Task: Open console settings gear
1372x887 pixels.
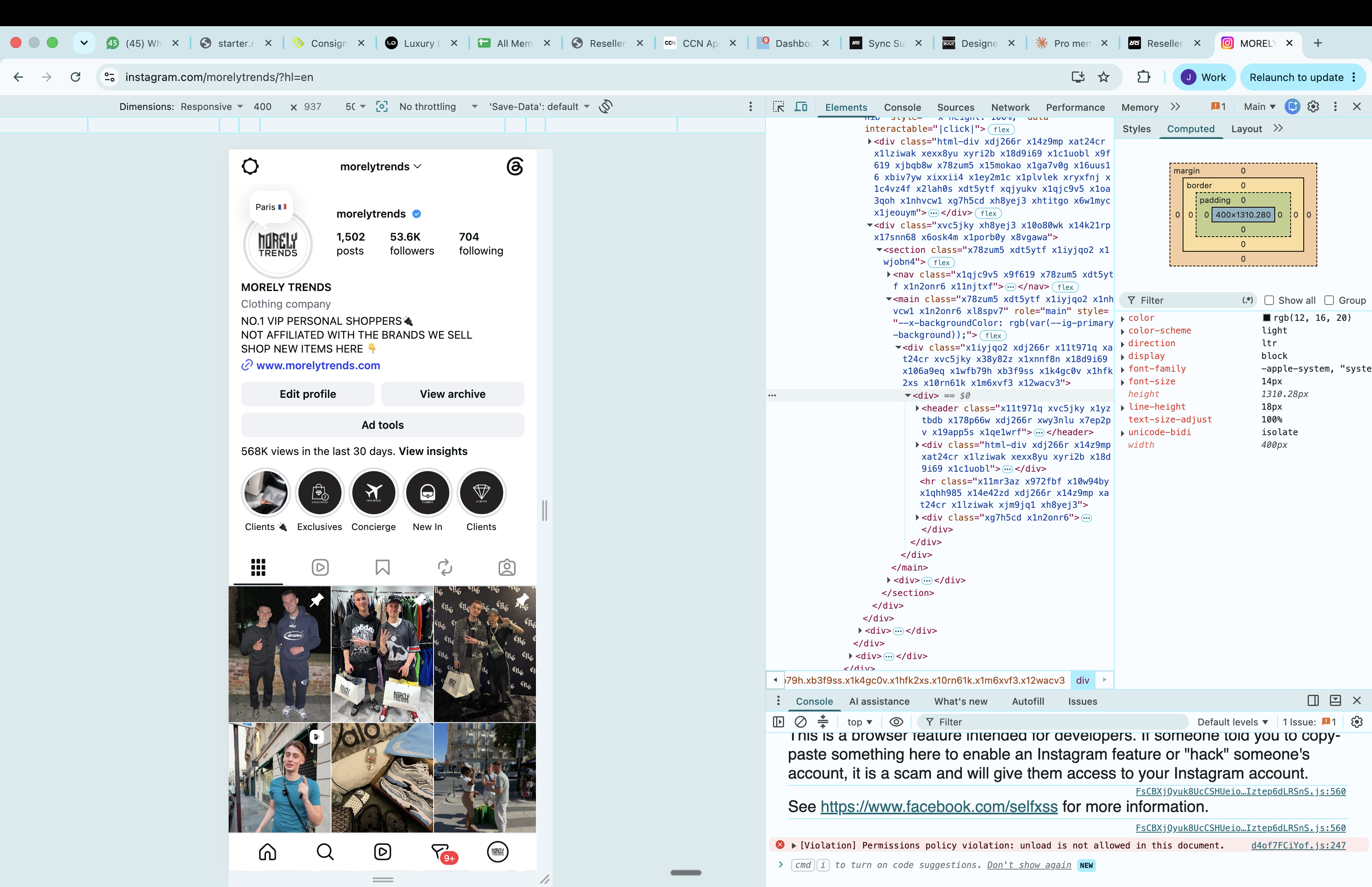Action: (1357, 722)
